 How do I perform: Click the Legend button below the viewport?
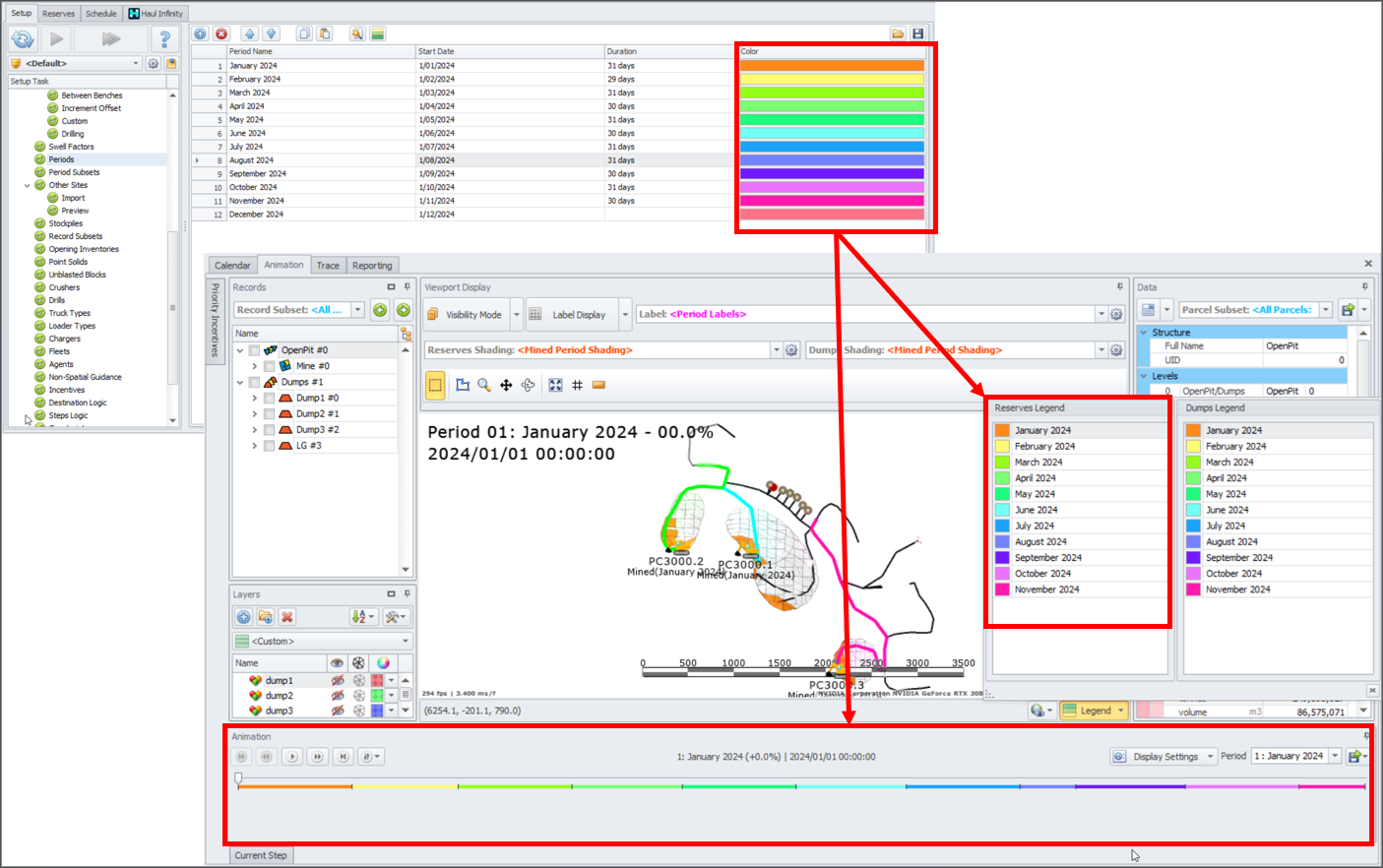(x=1087, y=711)
